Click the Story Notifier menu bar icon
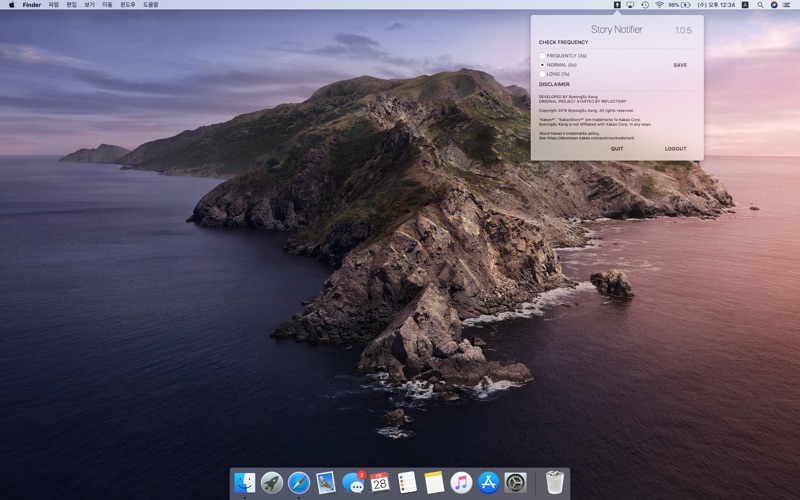The image size is (800, 500). click(x=617, y=5)
